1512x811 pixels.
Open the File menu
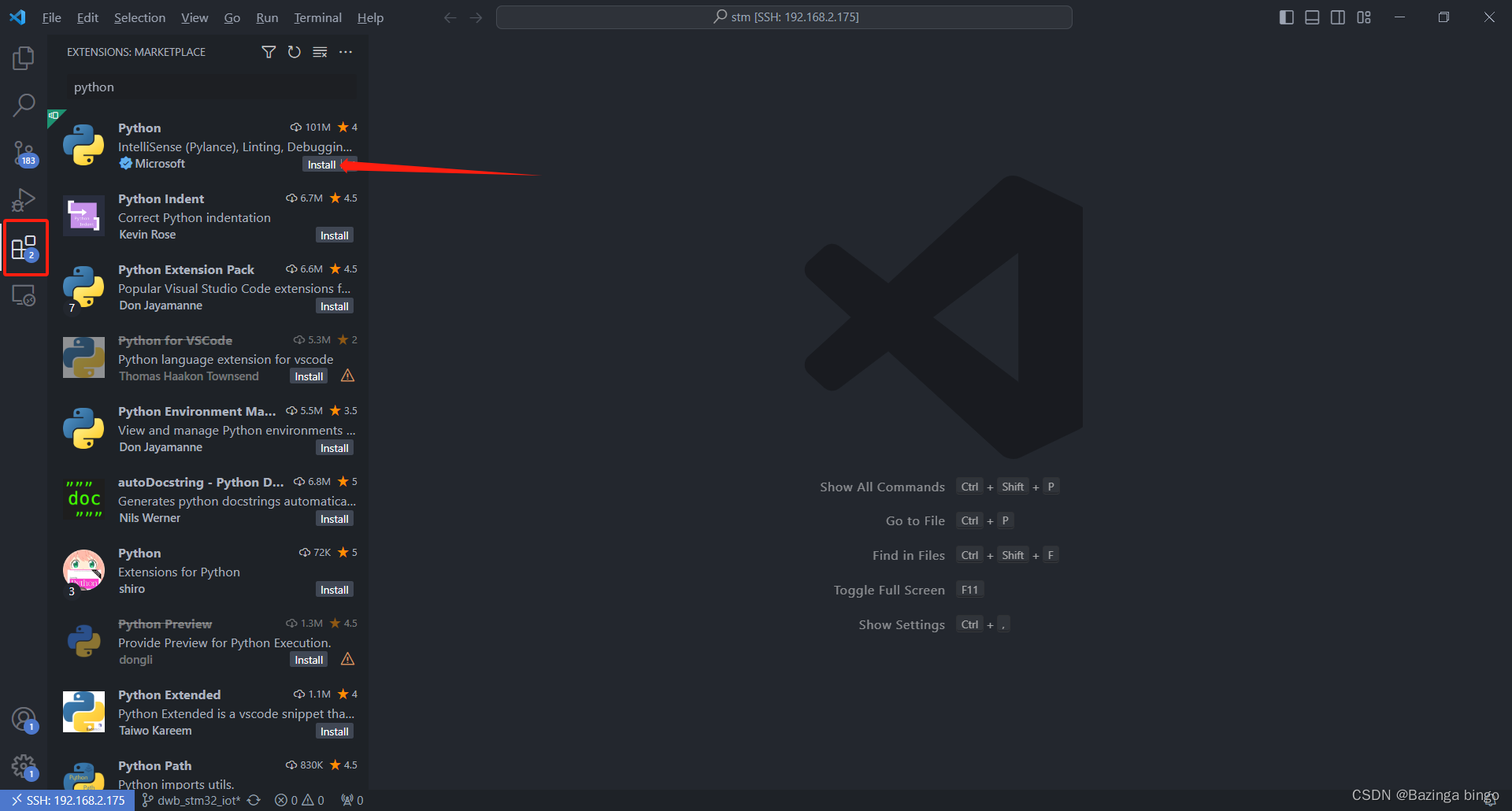51,17
